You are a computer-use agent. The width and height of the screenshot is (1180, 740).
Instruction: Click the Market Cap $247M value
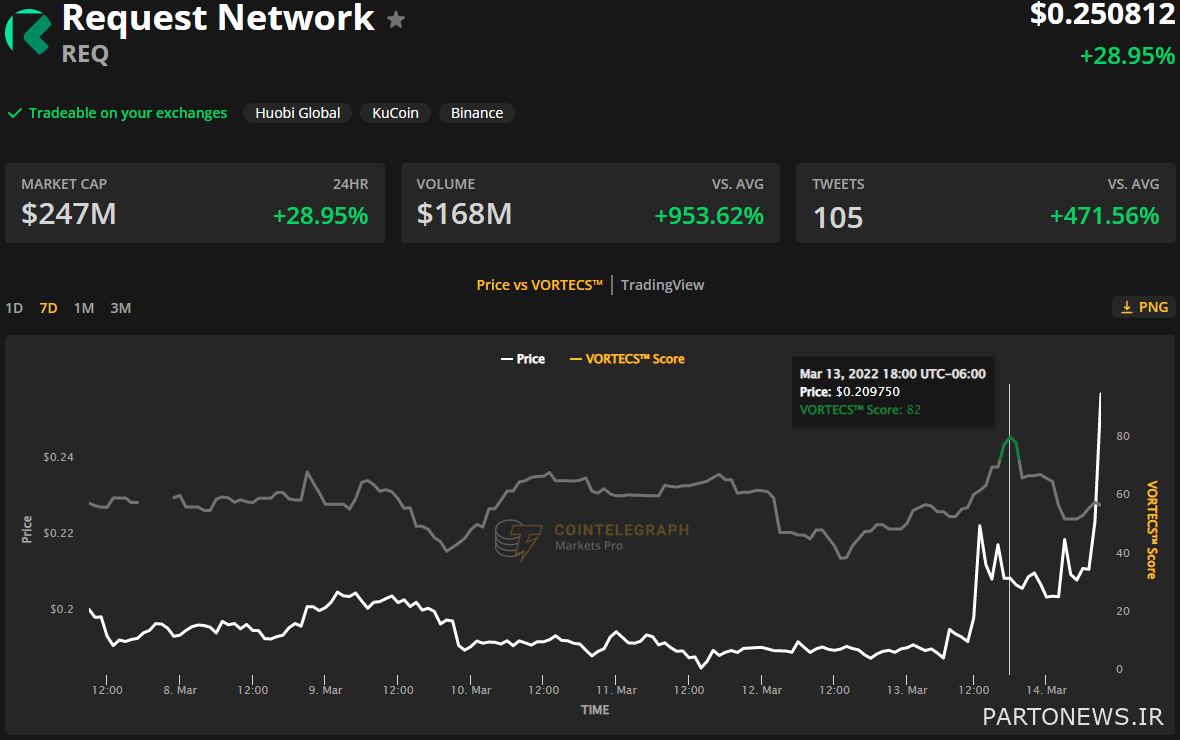tap(68, 215)
